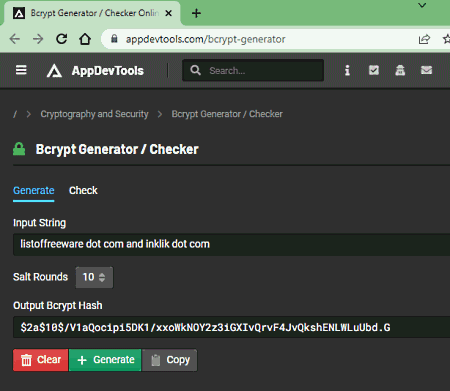This screenshot has height=391, width=450.
Task: Click the AppDevTools triangle logo
Action: [54, 71]
